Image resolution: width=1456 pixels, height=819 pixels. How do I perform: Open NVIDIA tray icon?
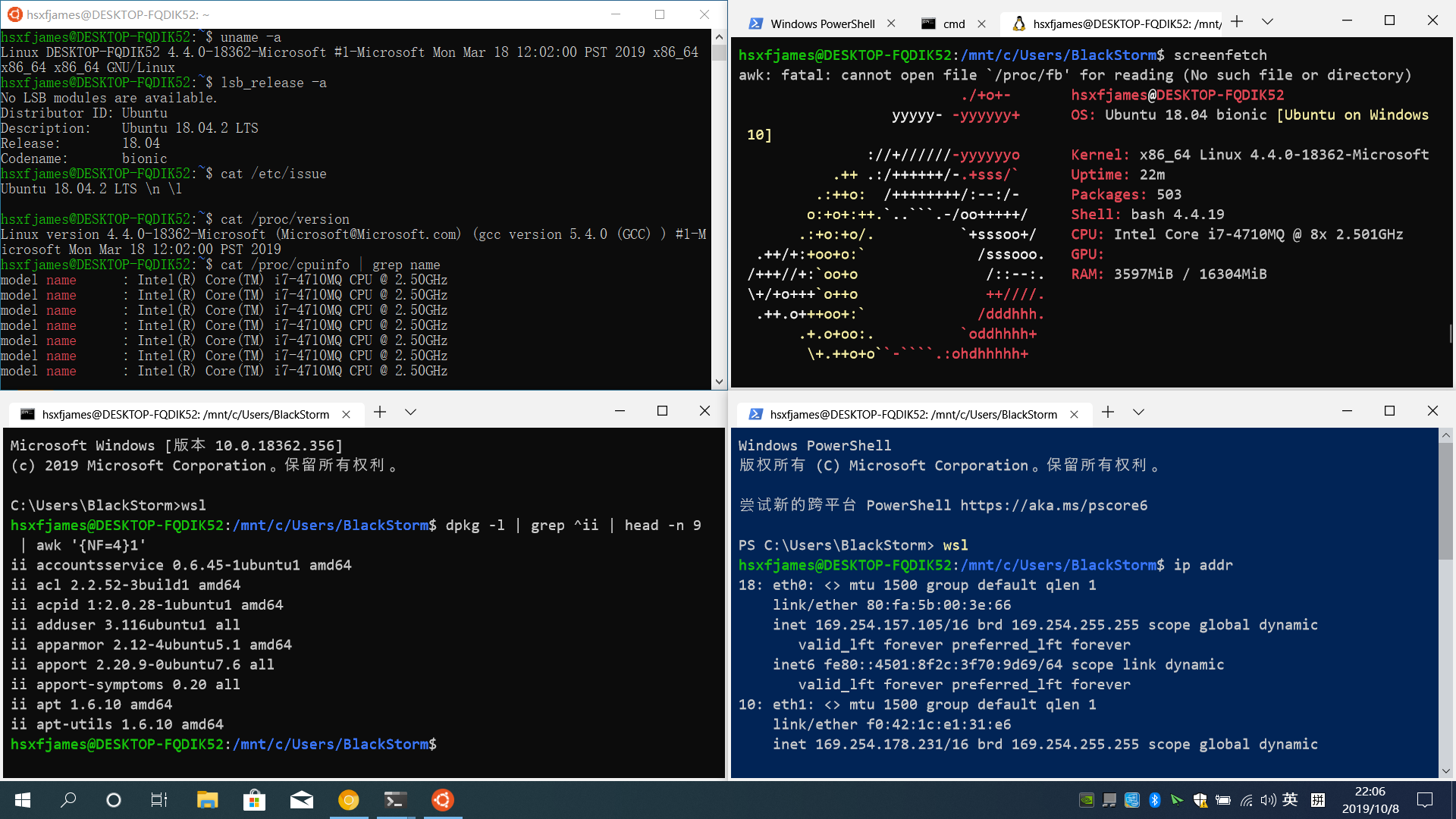(x=1086, y=800)
